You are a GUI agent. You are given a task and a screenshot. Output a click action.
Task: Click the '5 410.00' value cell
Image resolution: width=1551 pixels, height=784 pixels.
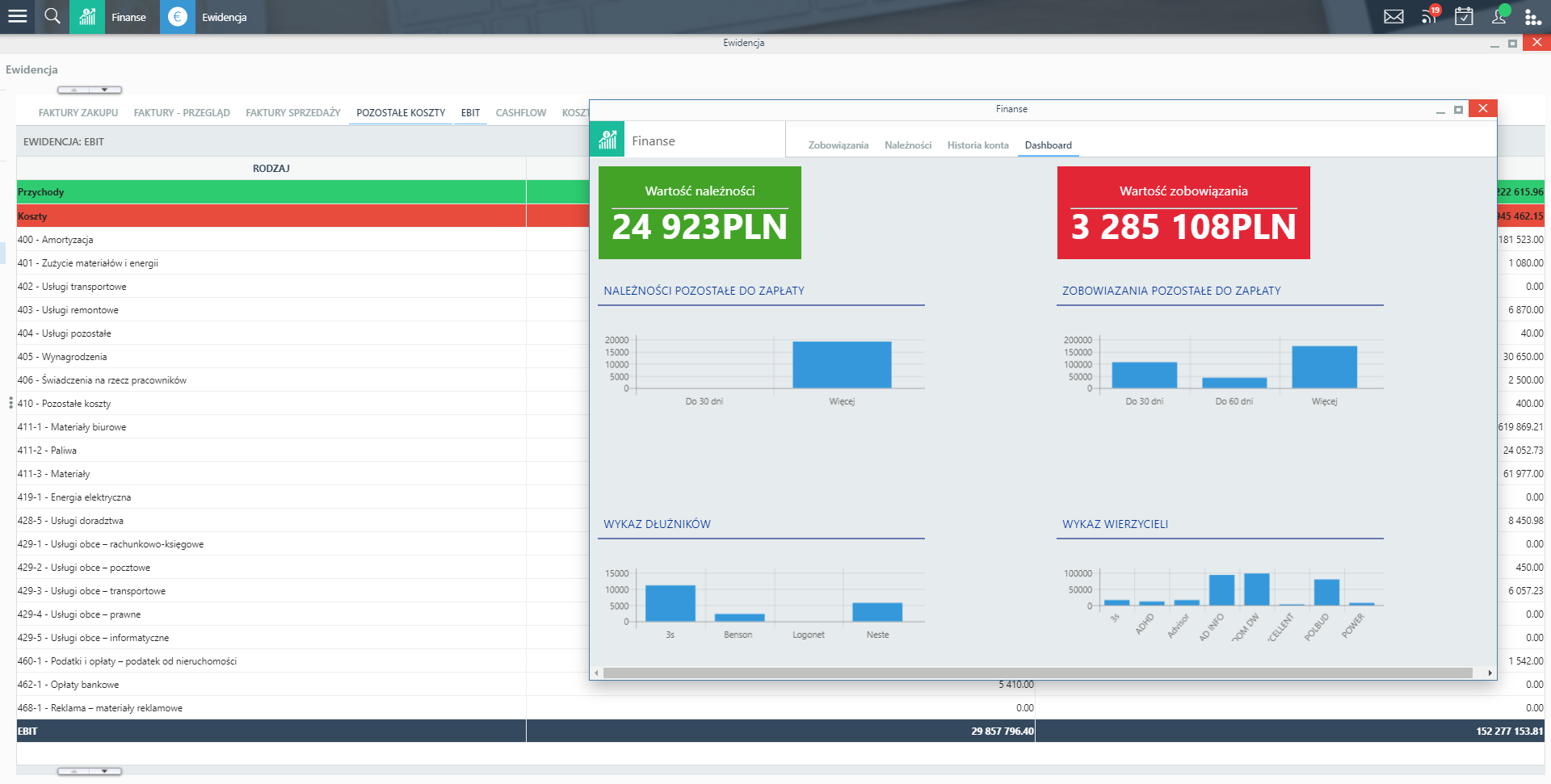[x=1015, y=685]
